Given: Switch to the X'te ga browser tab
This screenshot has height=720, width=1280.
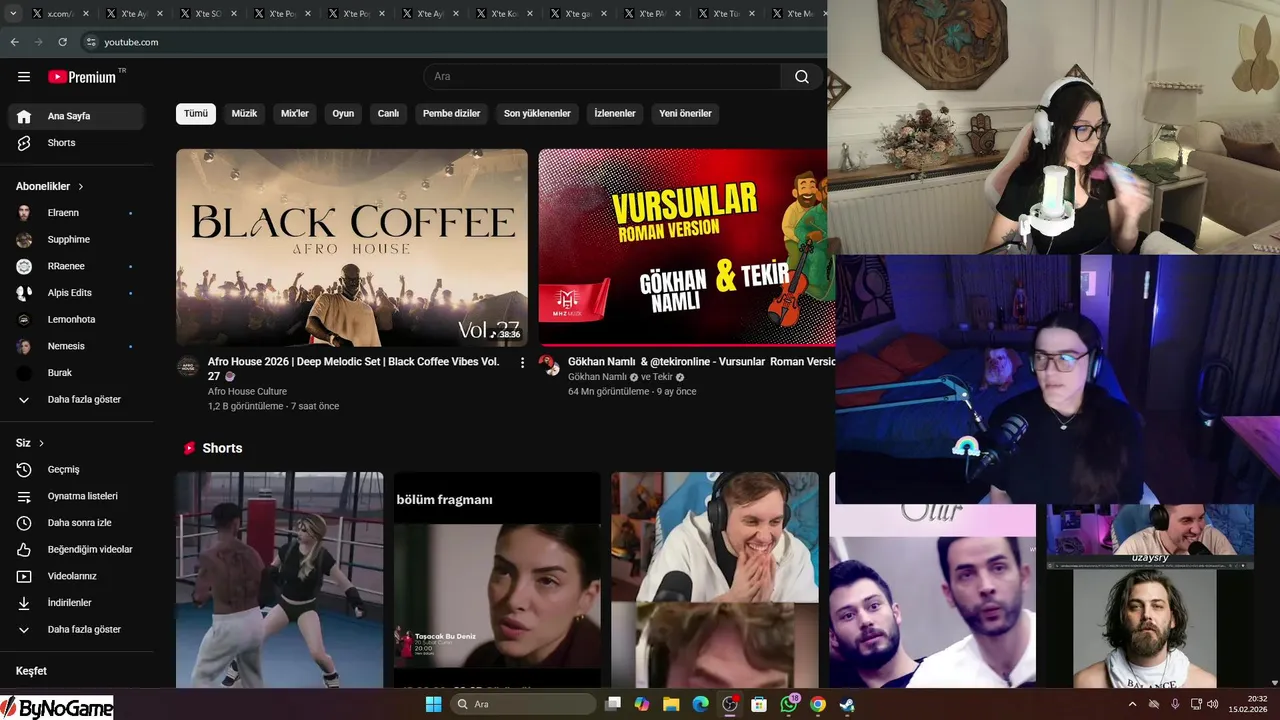Looking at the screenshot, I should pyautogui.click(x=578, y=14).
